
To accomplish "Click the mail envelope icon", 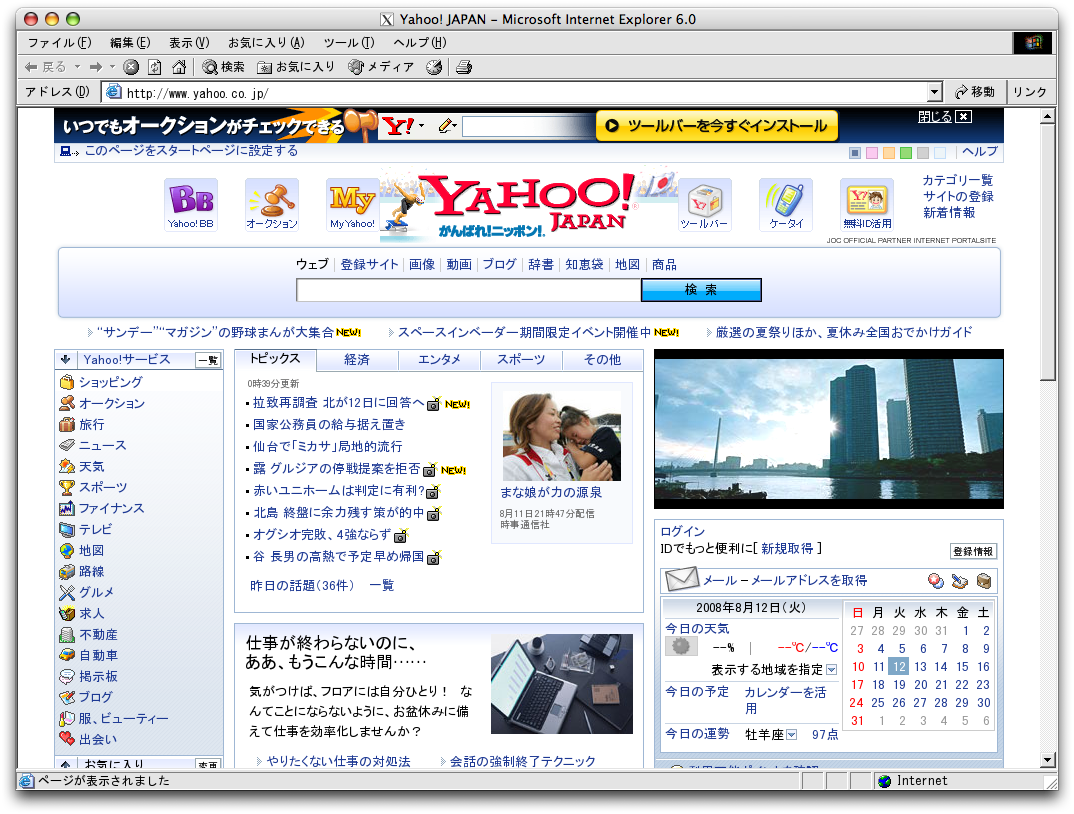I will [682, 580].
